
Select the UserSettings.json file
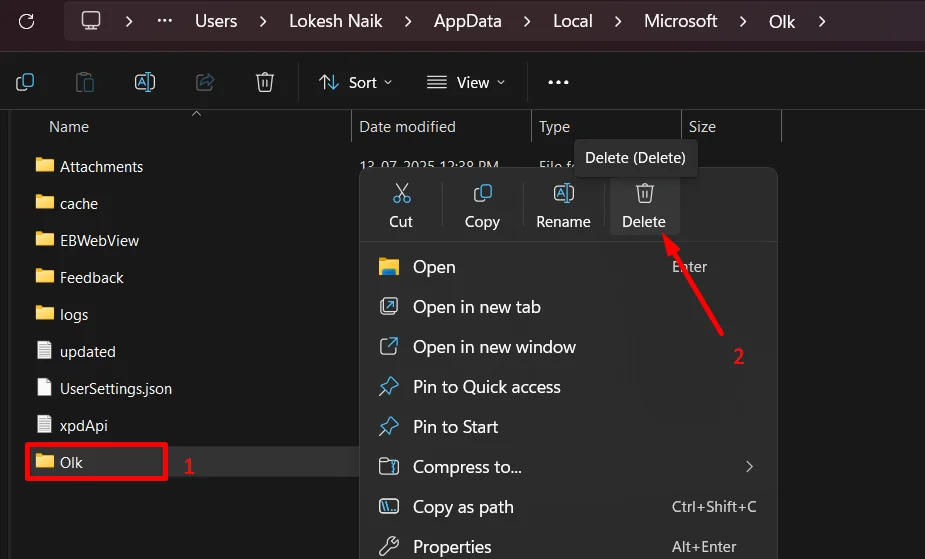click(104, 389)
